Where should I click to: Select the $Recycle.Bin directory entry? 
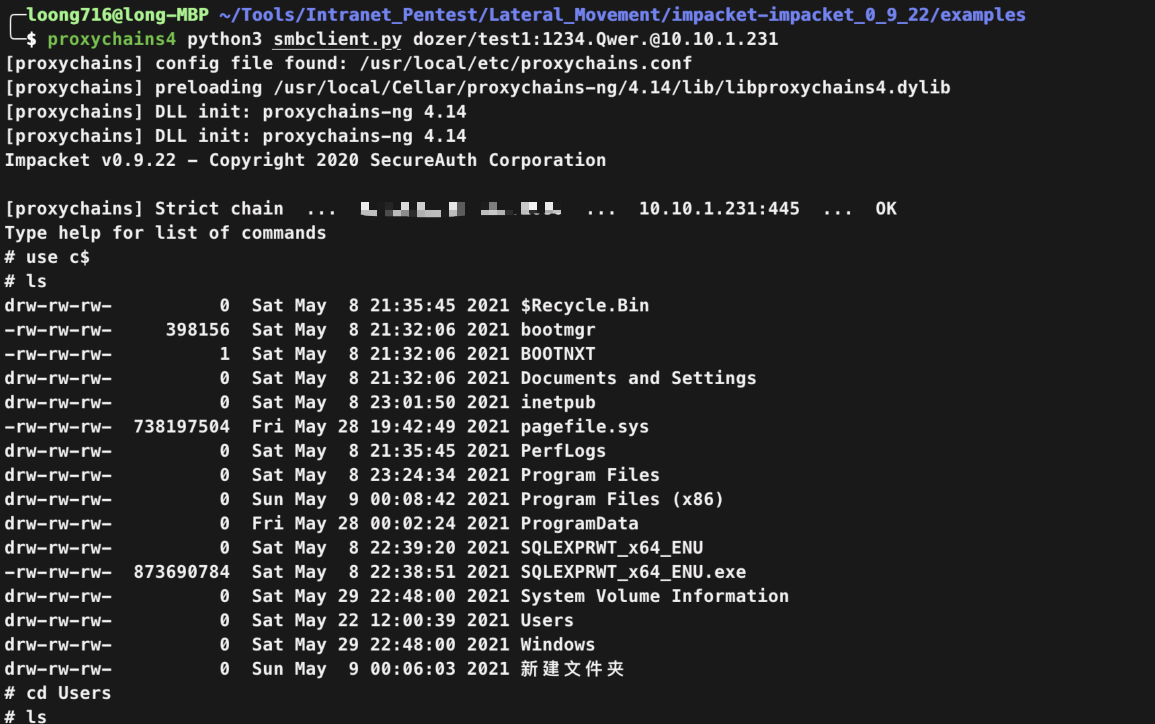pyautogui.click(x=585, y=306)
